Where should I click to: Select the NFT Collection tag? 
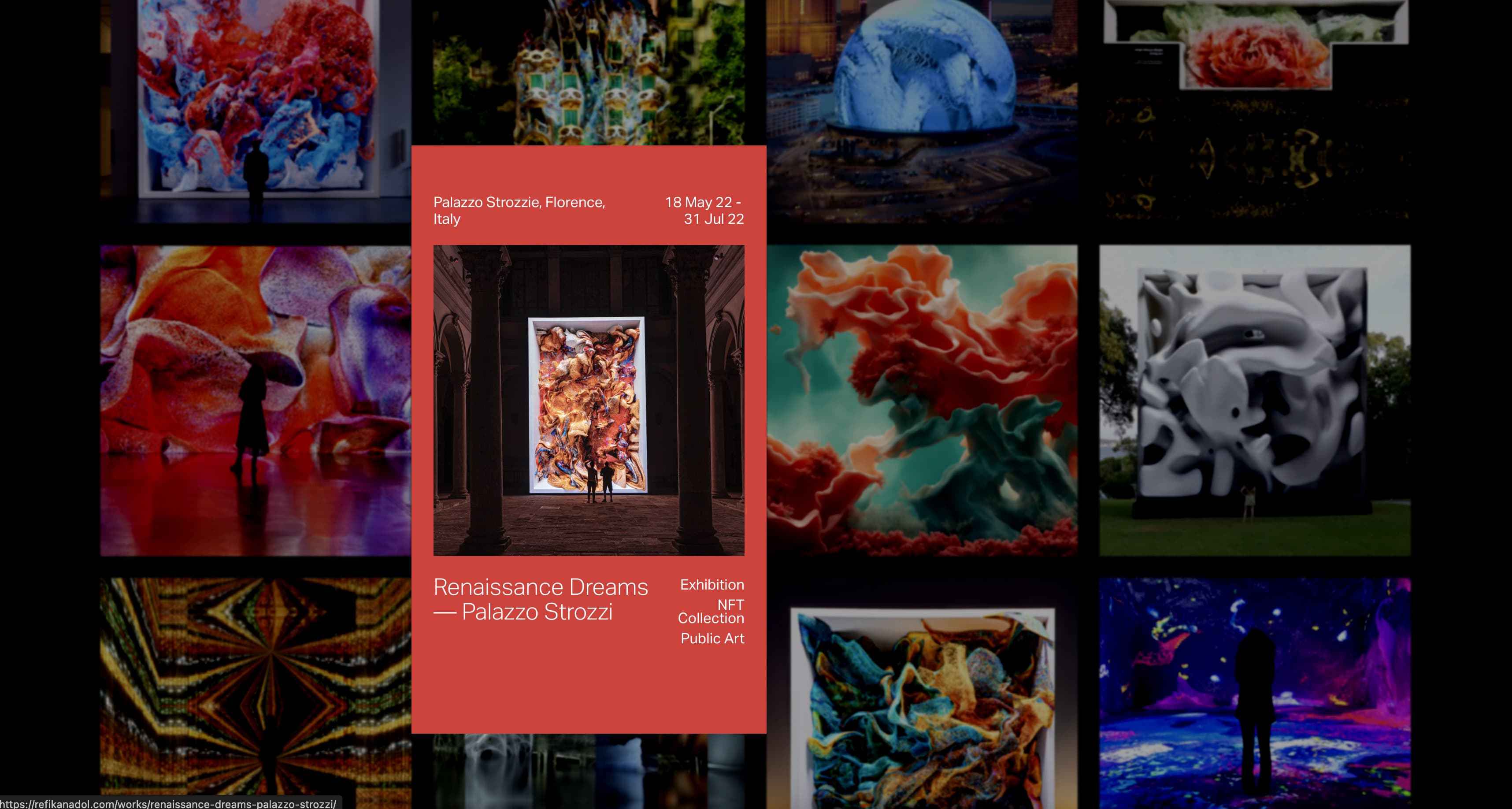[711, 611]
